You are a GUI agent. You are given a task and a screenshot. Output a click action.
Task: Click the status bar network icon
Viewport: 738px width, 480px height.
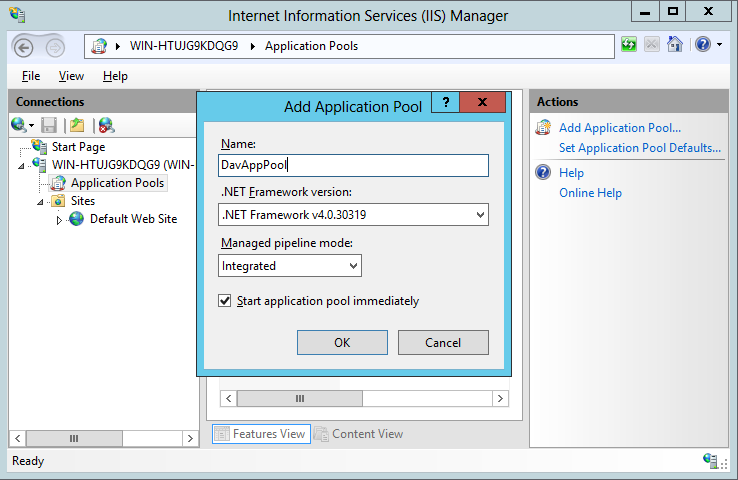tap(710, 460)
